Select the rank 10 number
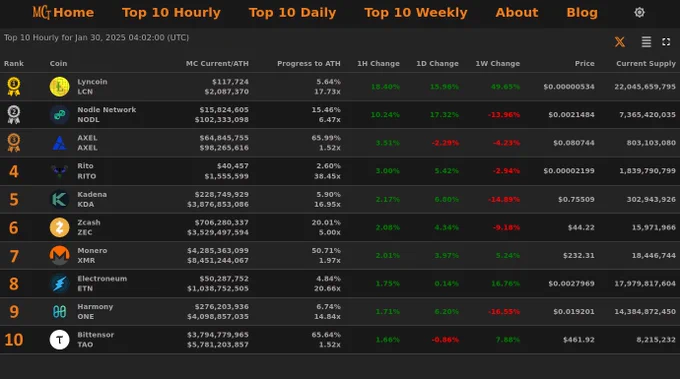 tap(14, 340)
